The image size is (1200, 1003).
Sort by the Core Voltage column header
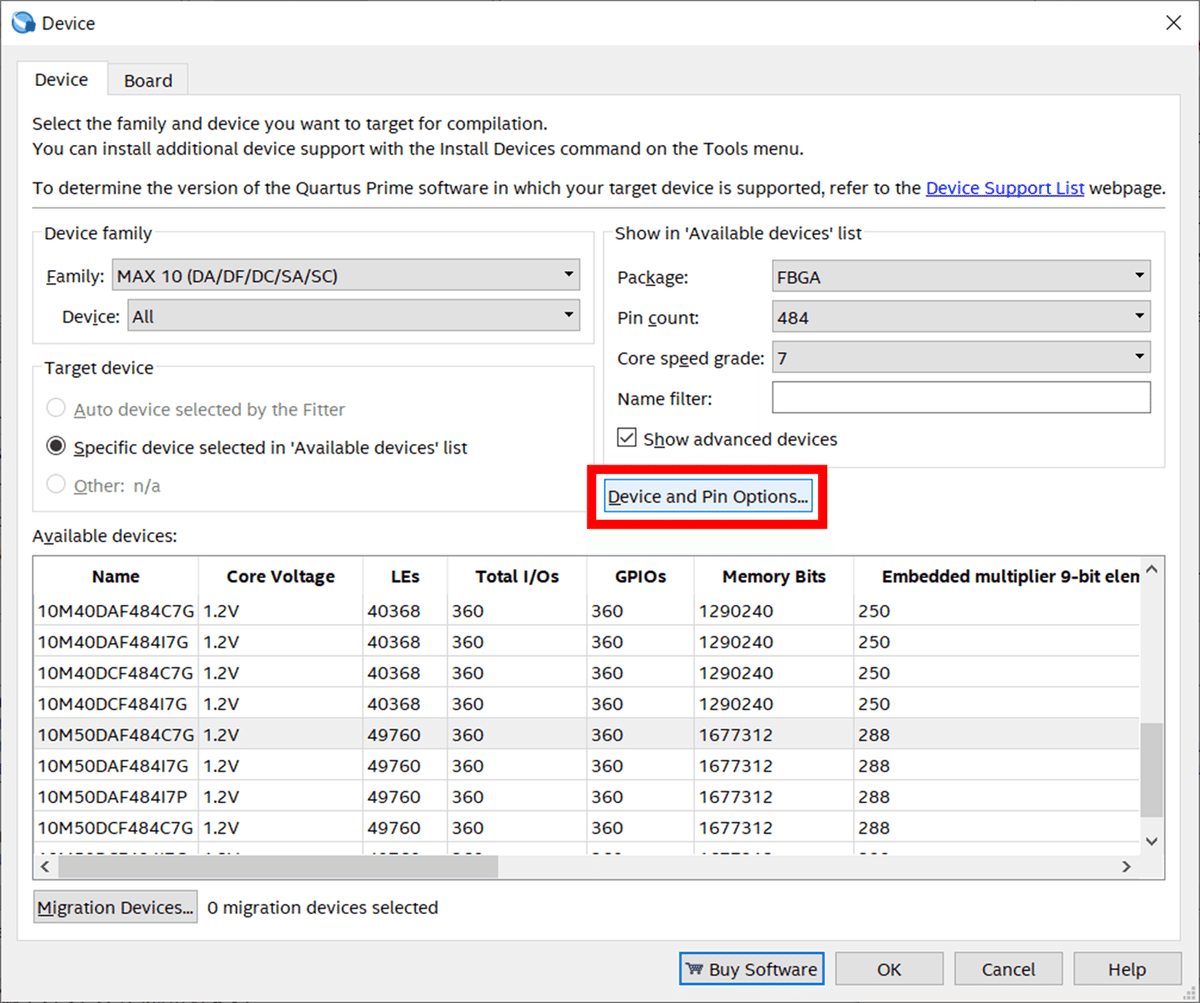click(280, 576)
